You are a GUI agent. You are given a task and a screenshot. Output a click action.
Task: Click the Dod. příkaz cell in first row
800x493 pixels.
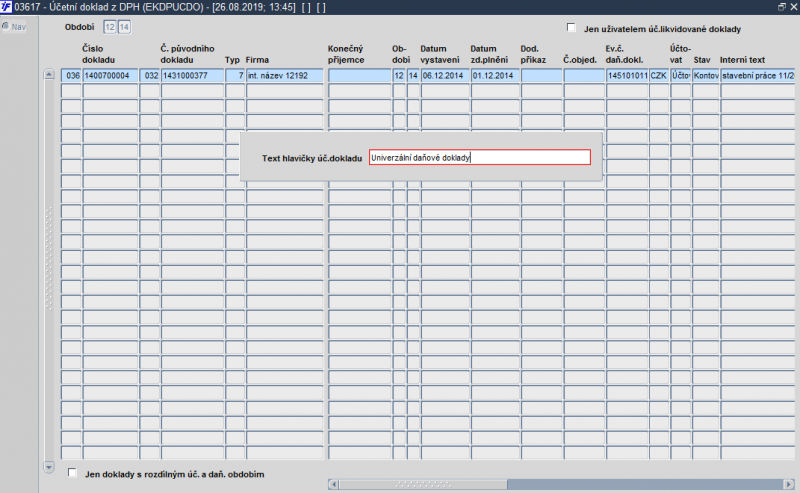(541, 76)
